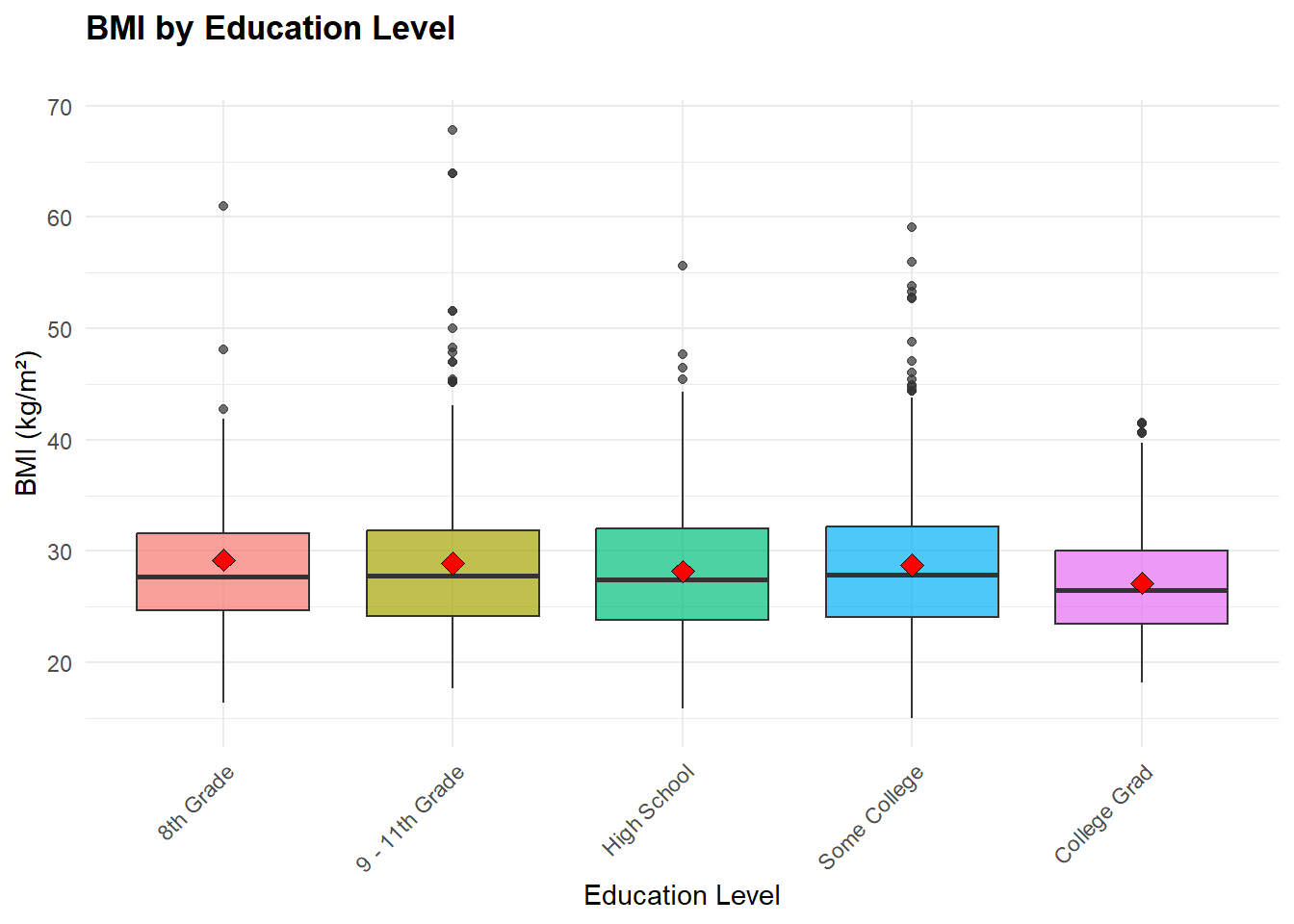
Task: Select the High School red mean diamond
Action: coord(683,572)
